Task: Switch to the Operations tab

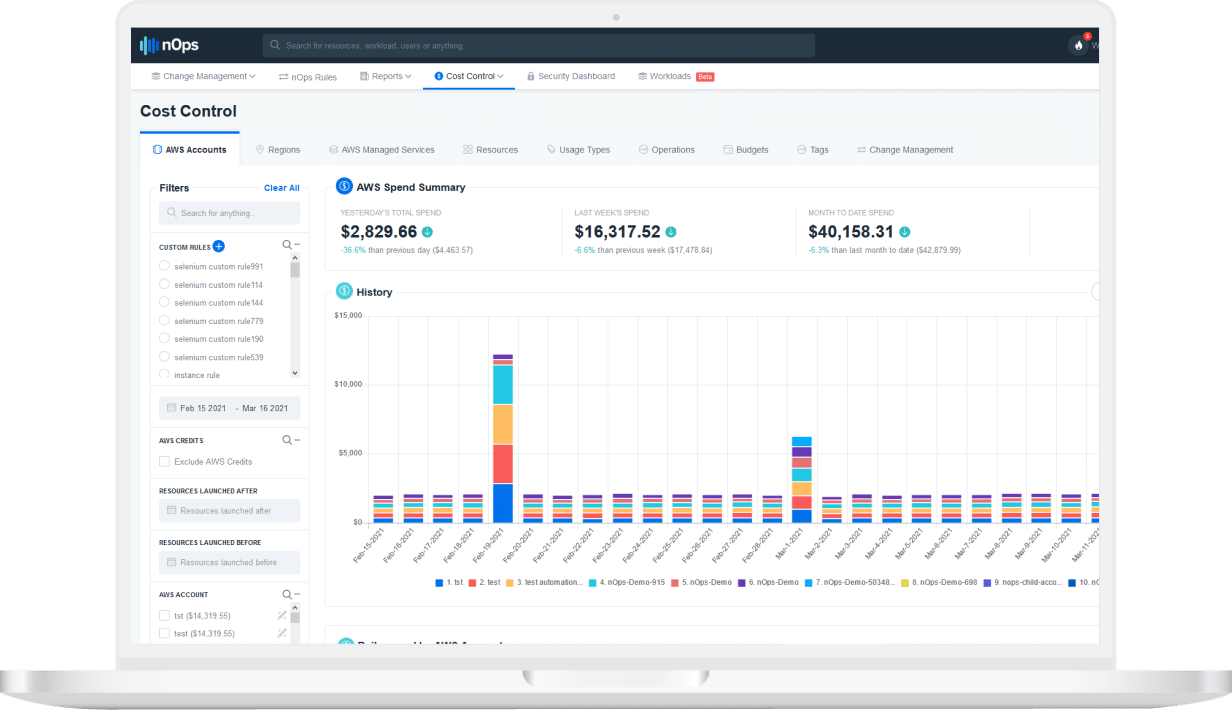Action: point(666,150)
